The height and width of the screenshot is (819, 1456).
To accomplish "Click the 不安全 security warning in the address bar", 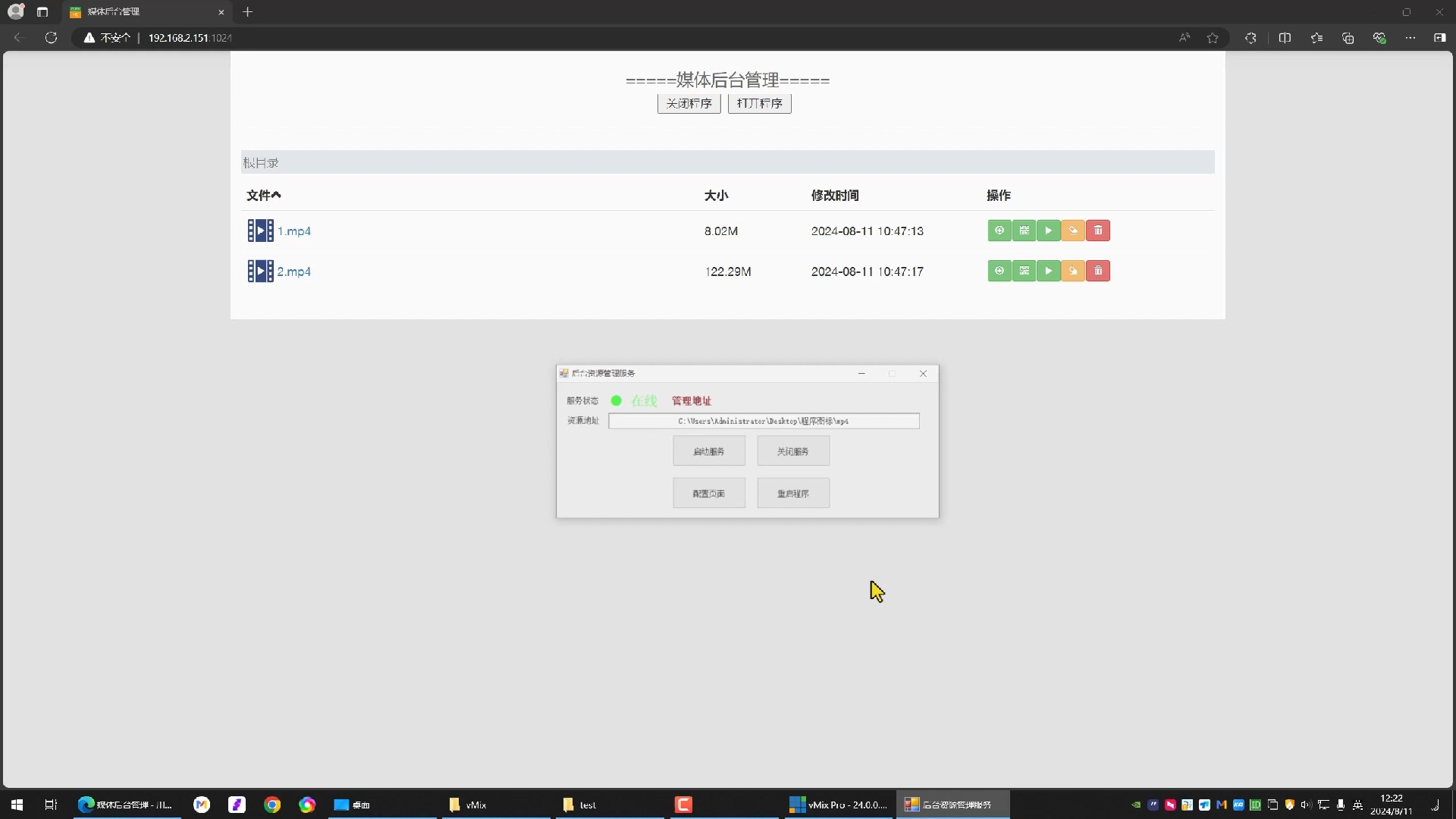I will (x=107, y=38).
